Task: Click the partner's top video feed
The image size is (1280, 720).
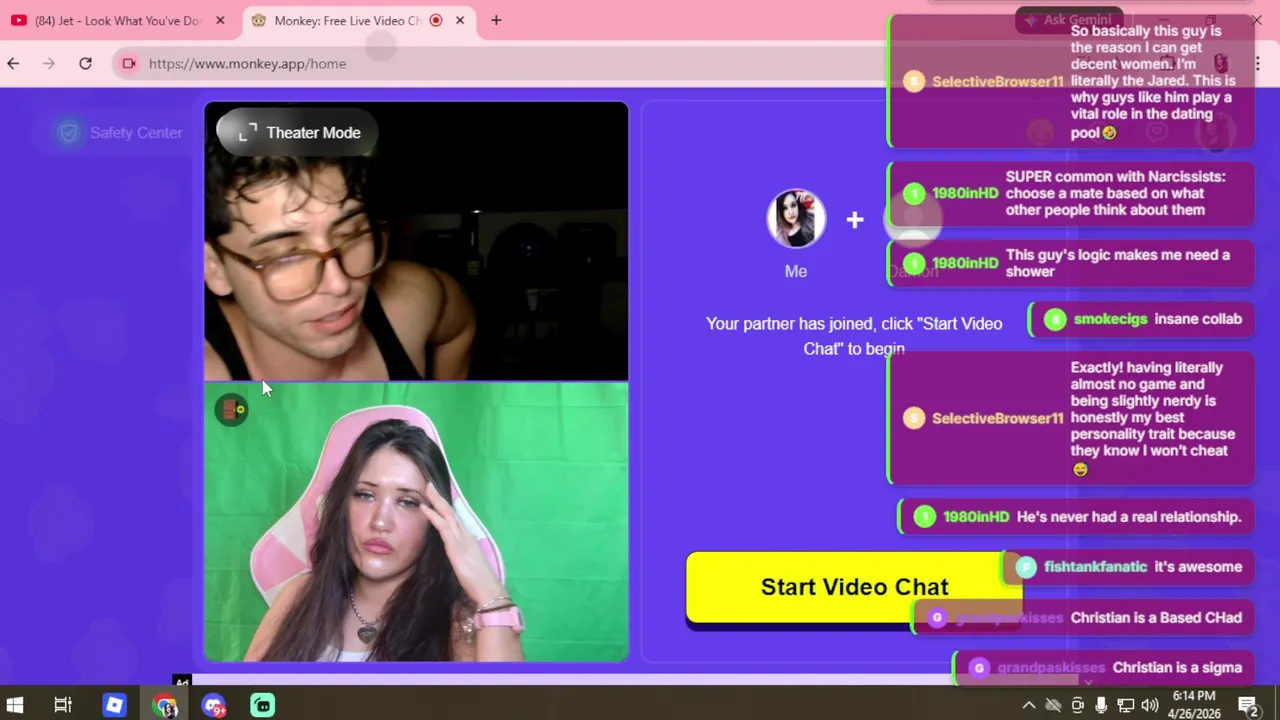Action: 416,241
